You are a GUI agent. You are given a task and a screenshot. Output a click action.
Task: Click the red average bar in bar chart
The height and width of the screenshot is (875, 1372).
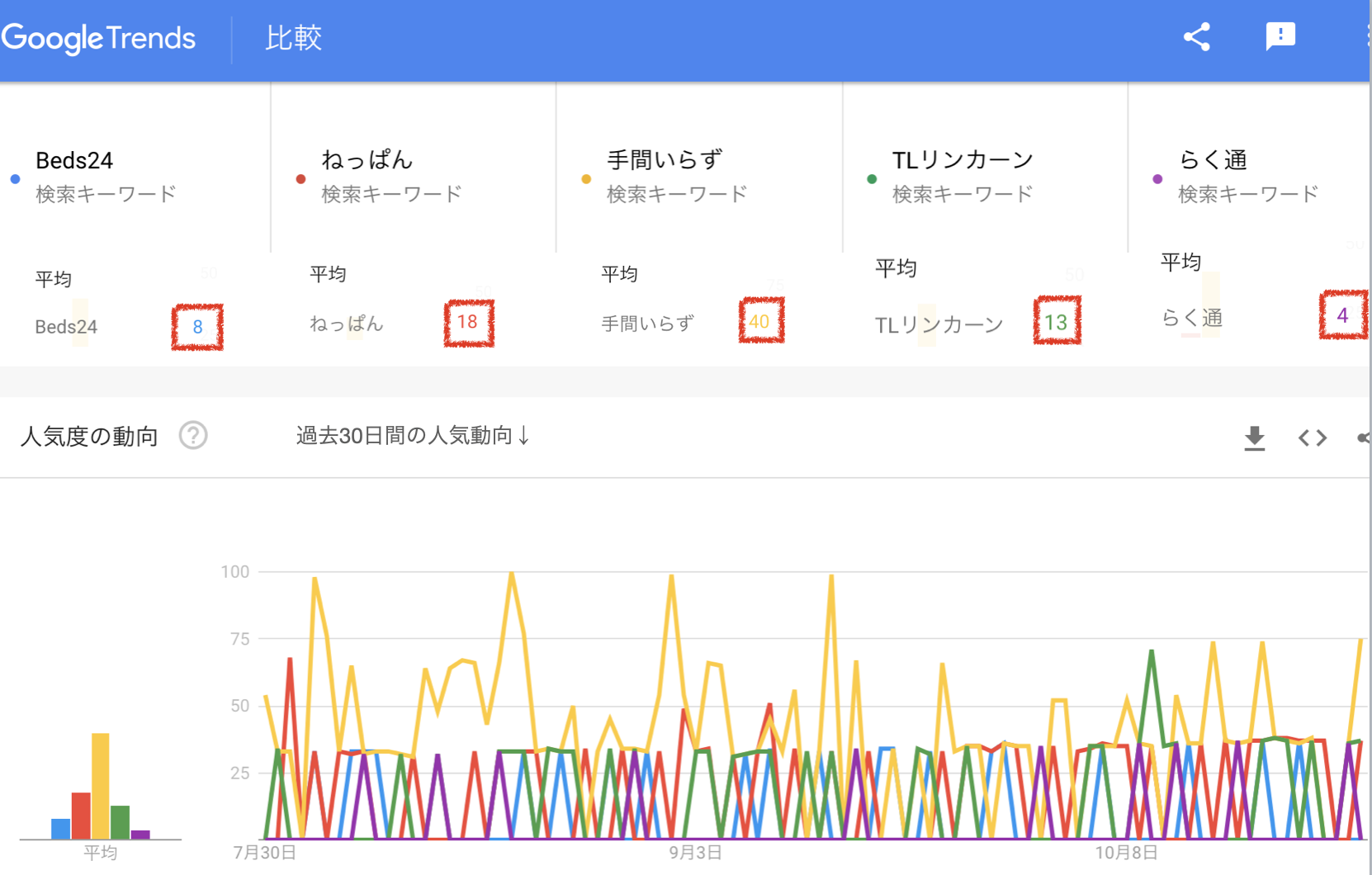pyautogui.click(x=81, y=815)
